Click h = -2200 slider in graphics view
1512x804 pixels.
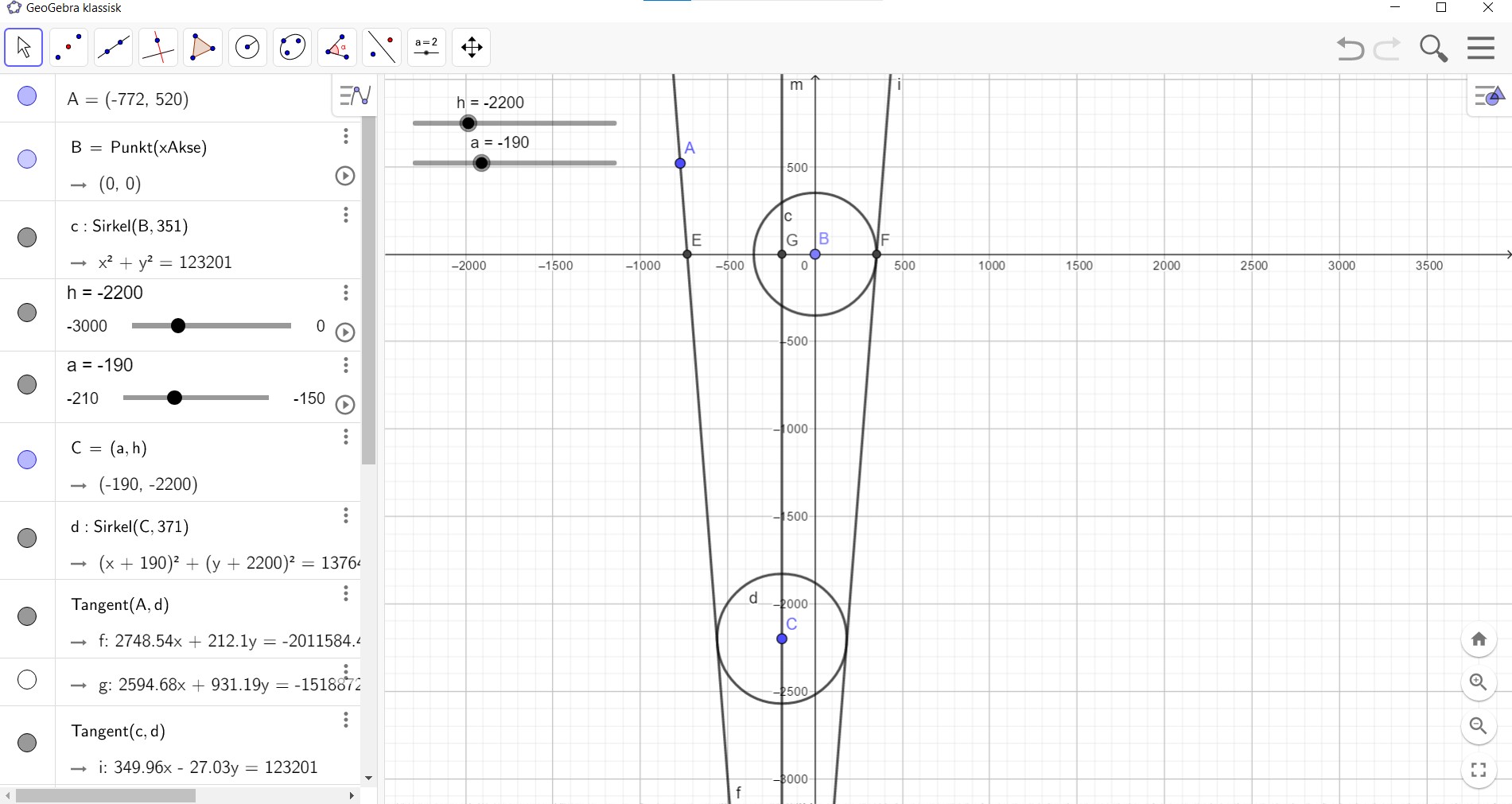point(515,123)
